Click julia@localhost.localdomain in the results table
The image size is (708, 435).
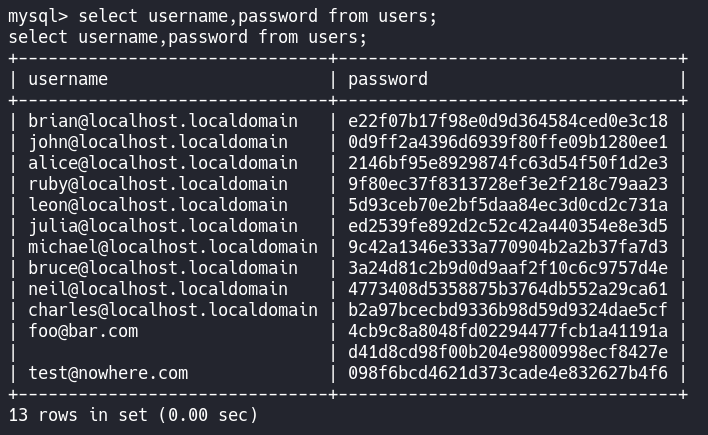162,226
